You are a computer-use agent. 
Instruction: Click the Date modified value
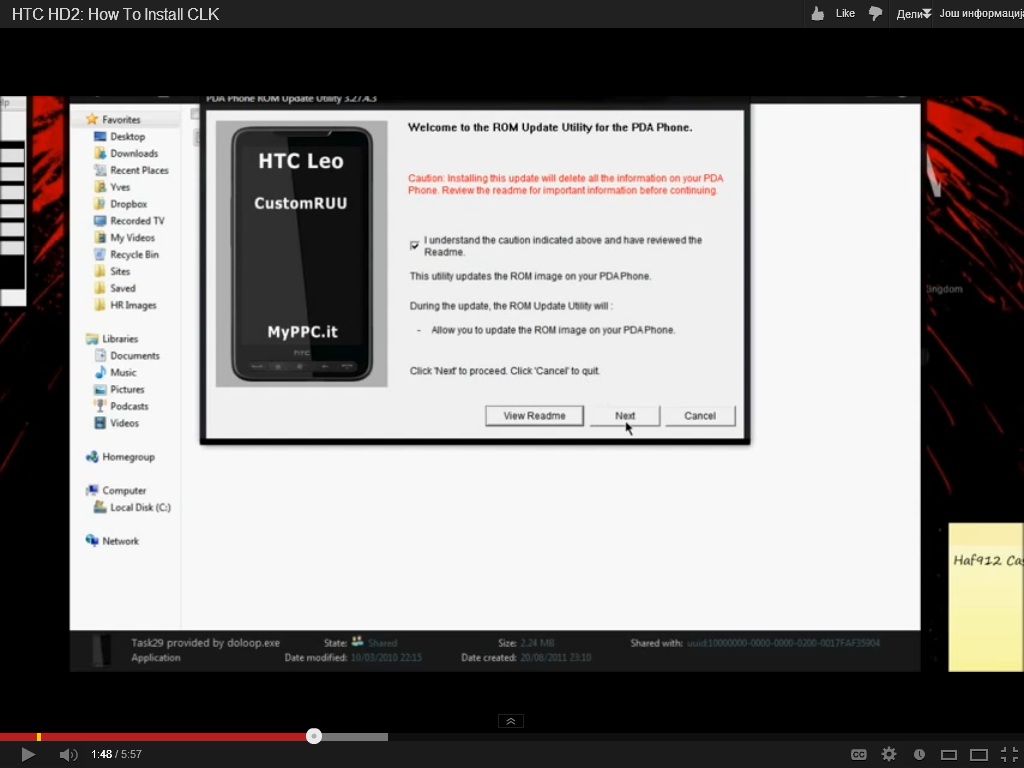(x=386, y=658)
